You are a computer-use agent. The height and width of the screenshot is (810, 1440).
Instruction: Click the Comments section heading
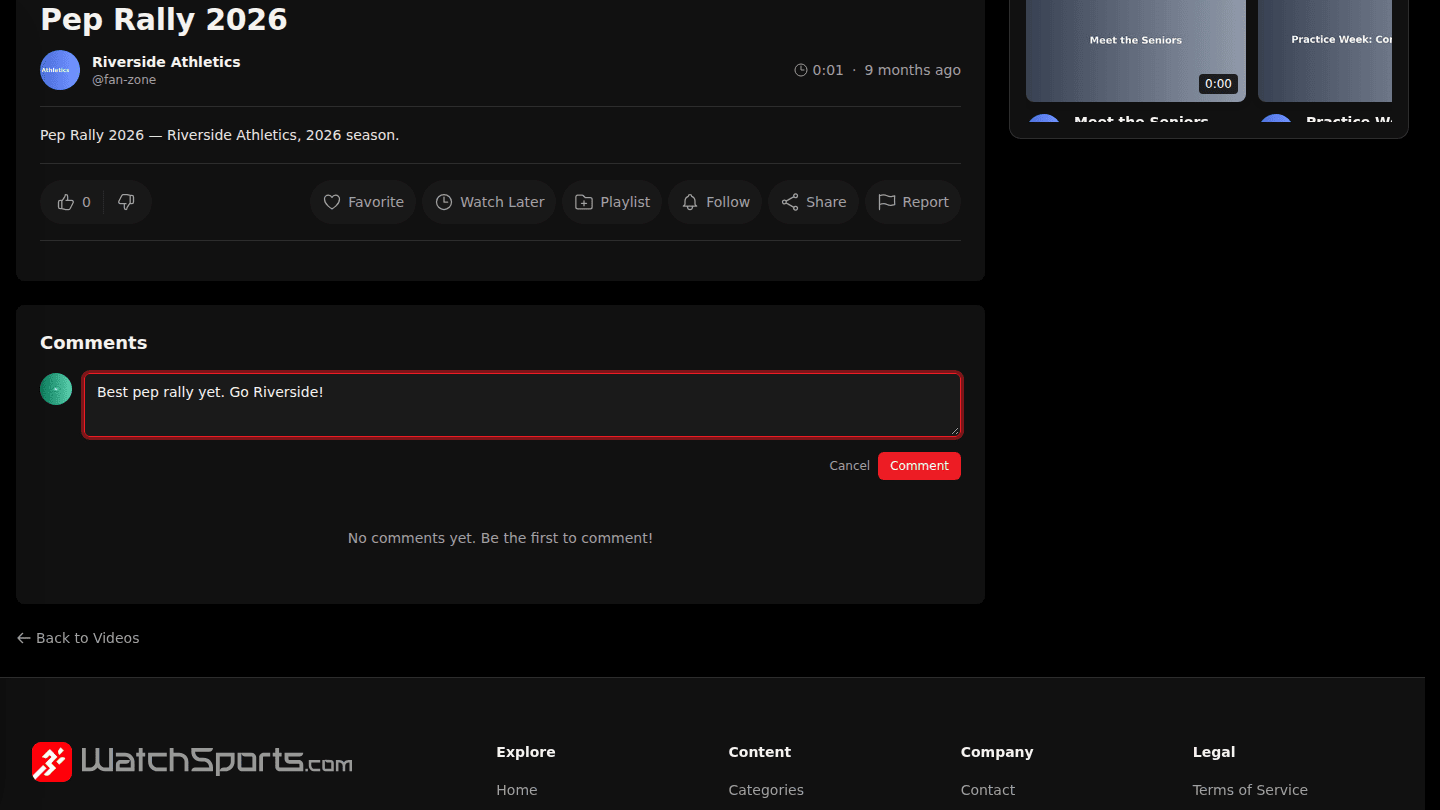94,343
